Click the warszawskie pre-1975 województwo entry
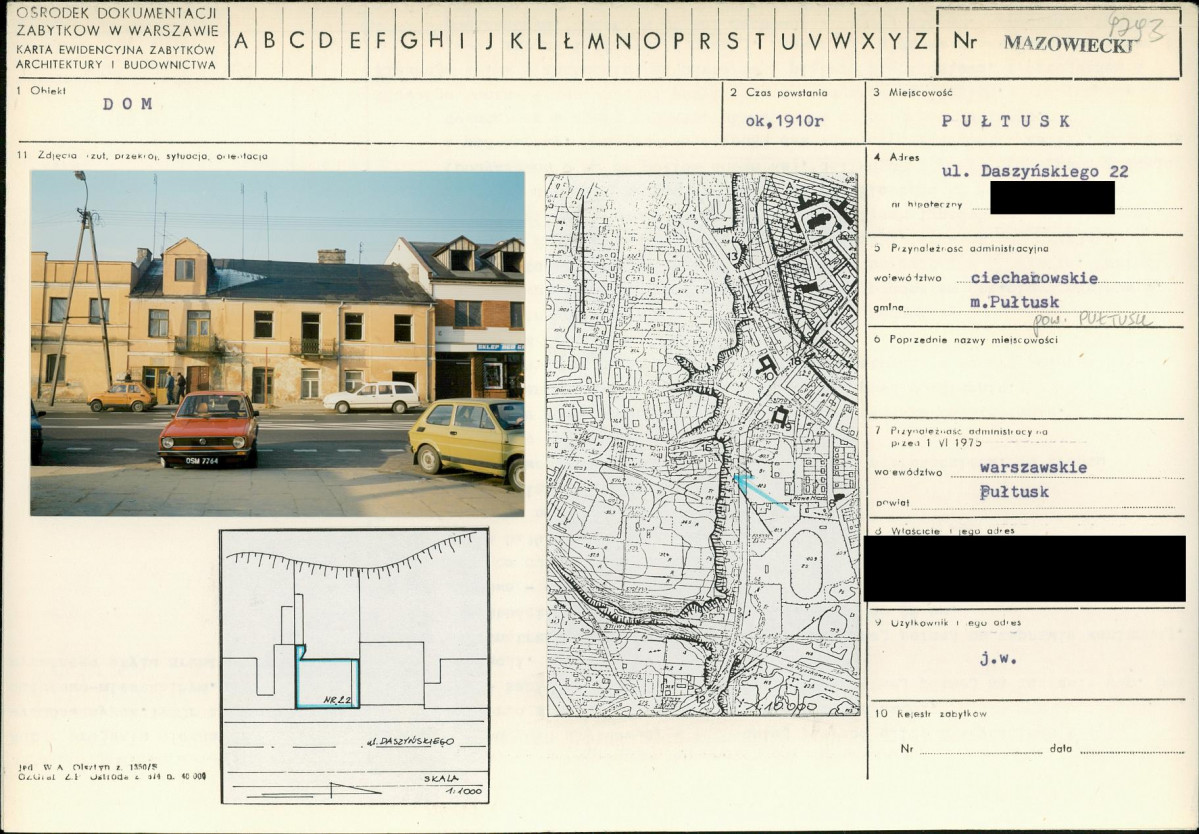Viewport: 1199px width, 834px height. point(1033,467)
